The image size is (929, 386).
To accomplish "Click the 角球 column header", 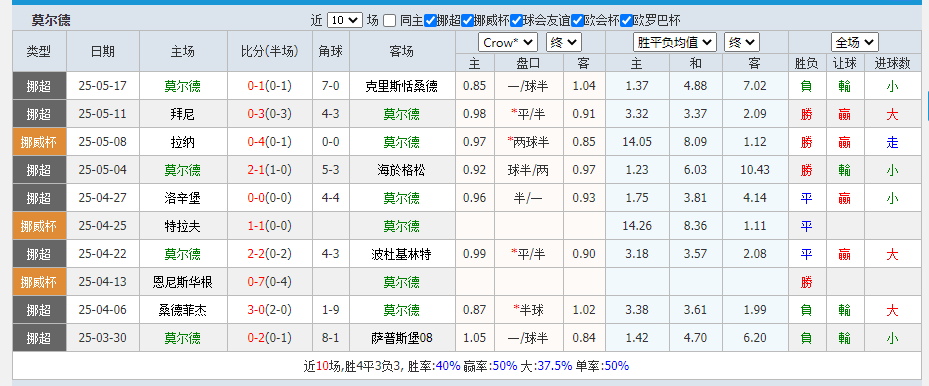I will [x=331, y=52].
